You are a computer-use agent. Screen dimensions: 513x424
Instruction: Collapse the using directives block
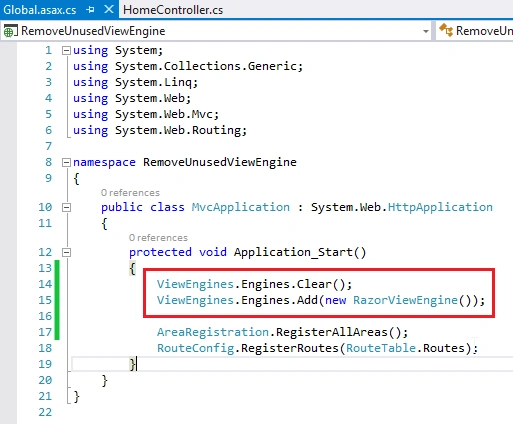[x=66, y=50]
